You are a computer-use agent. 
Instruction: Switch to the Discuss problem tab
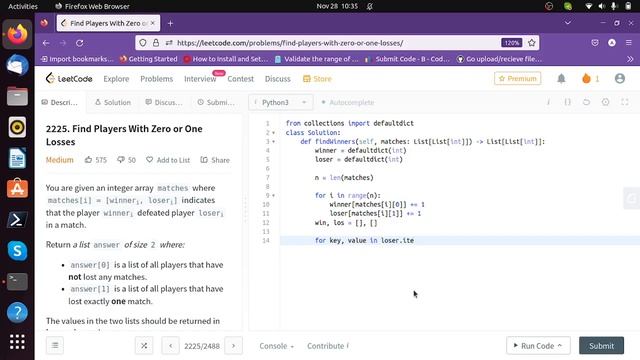(164, 102)
